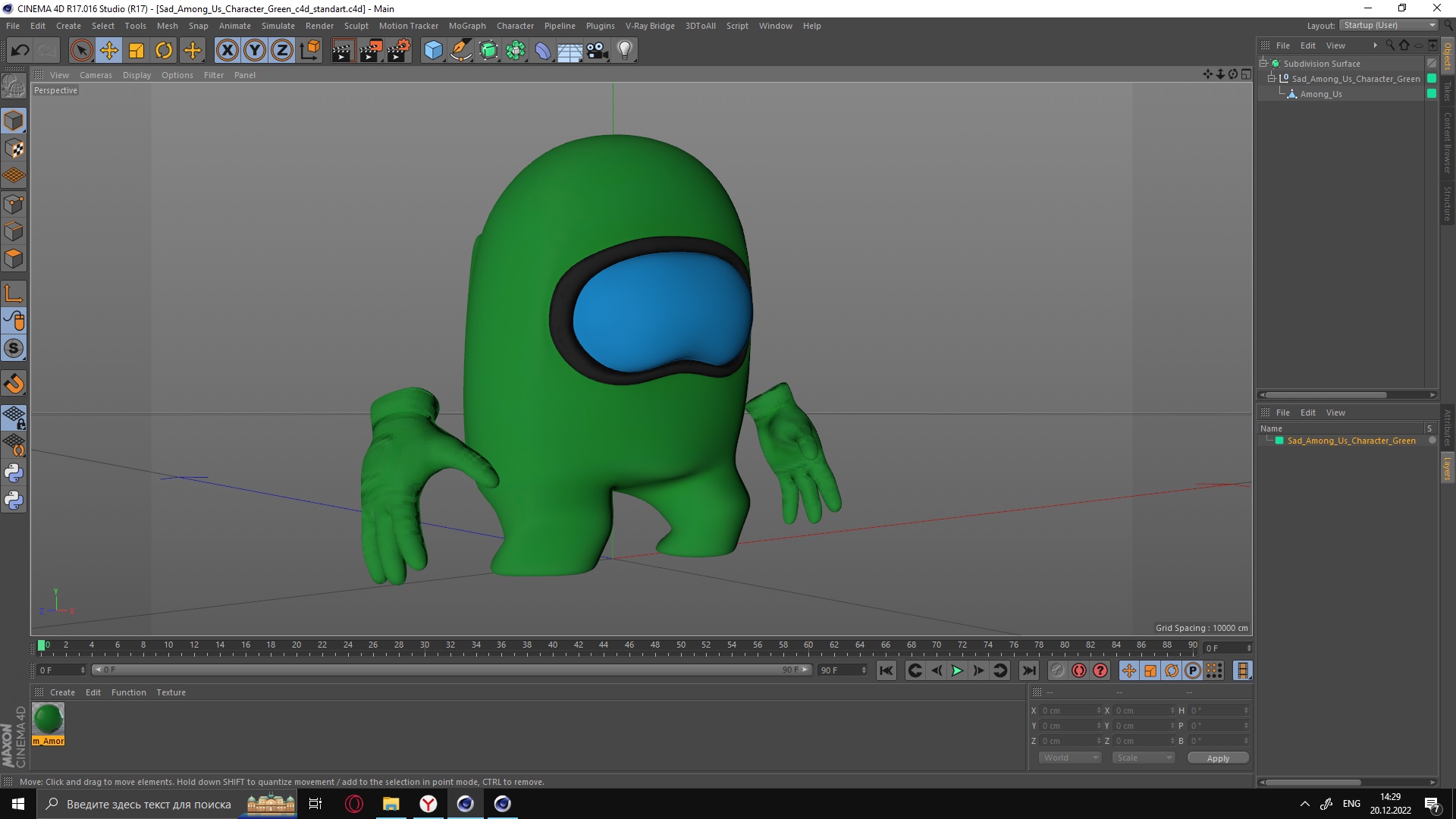1456x819 pixels.
Task: Open the Layers vertical tab
Action: coord(1448,469)
